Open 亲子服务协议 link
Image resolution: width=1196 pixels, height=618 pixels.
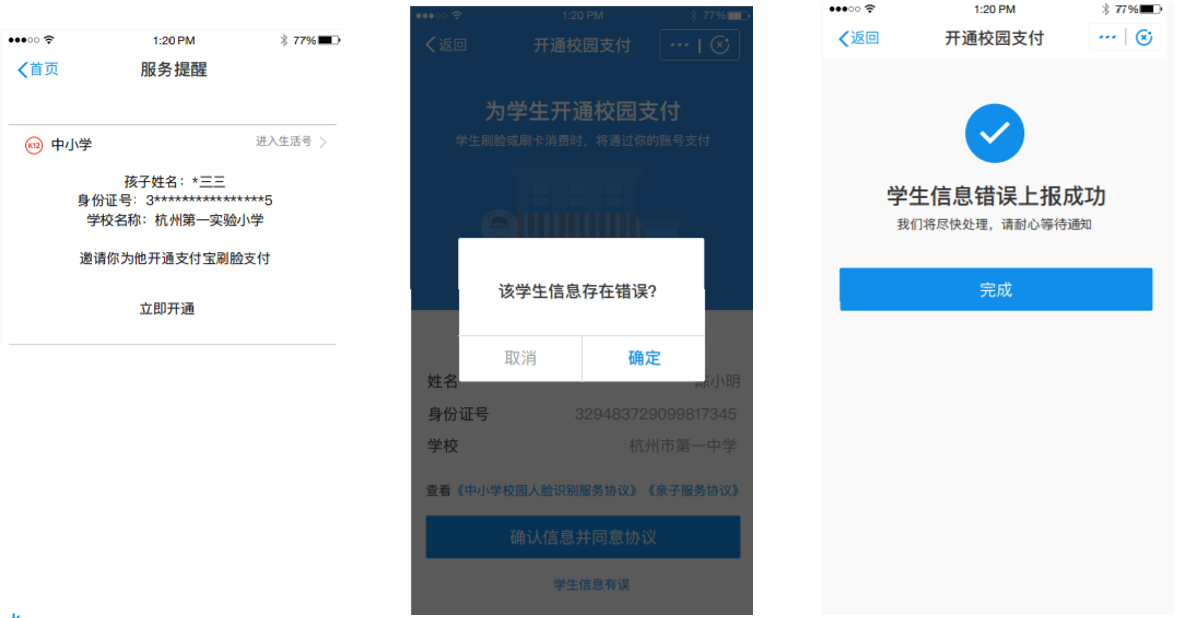(x=693, y=491)
